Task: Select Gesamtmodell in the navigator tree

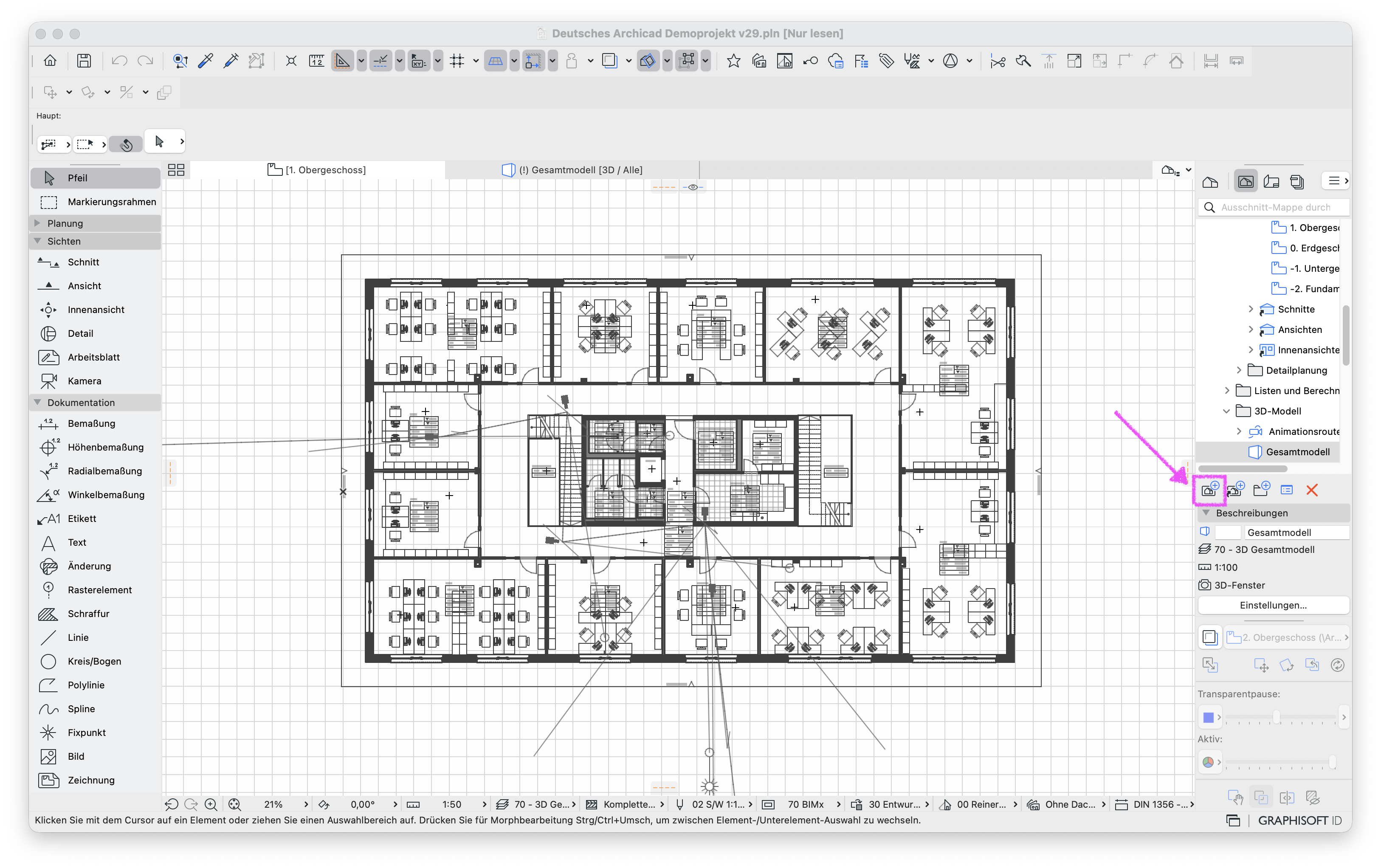Action: pyautogui.click(x=1297, y=452)
